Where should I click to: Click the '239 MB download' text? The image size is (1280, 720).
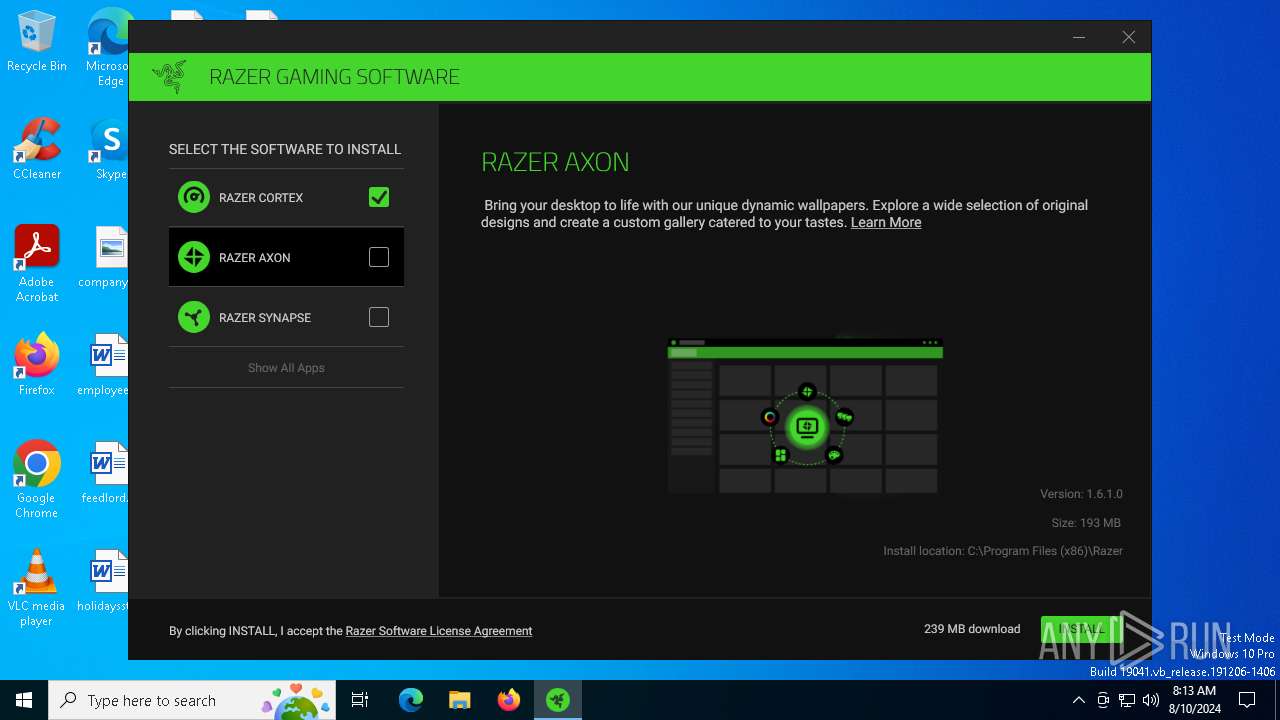tap(972, 629)
